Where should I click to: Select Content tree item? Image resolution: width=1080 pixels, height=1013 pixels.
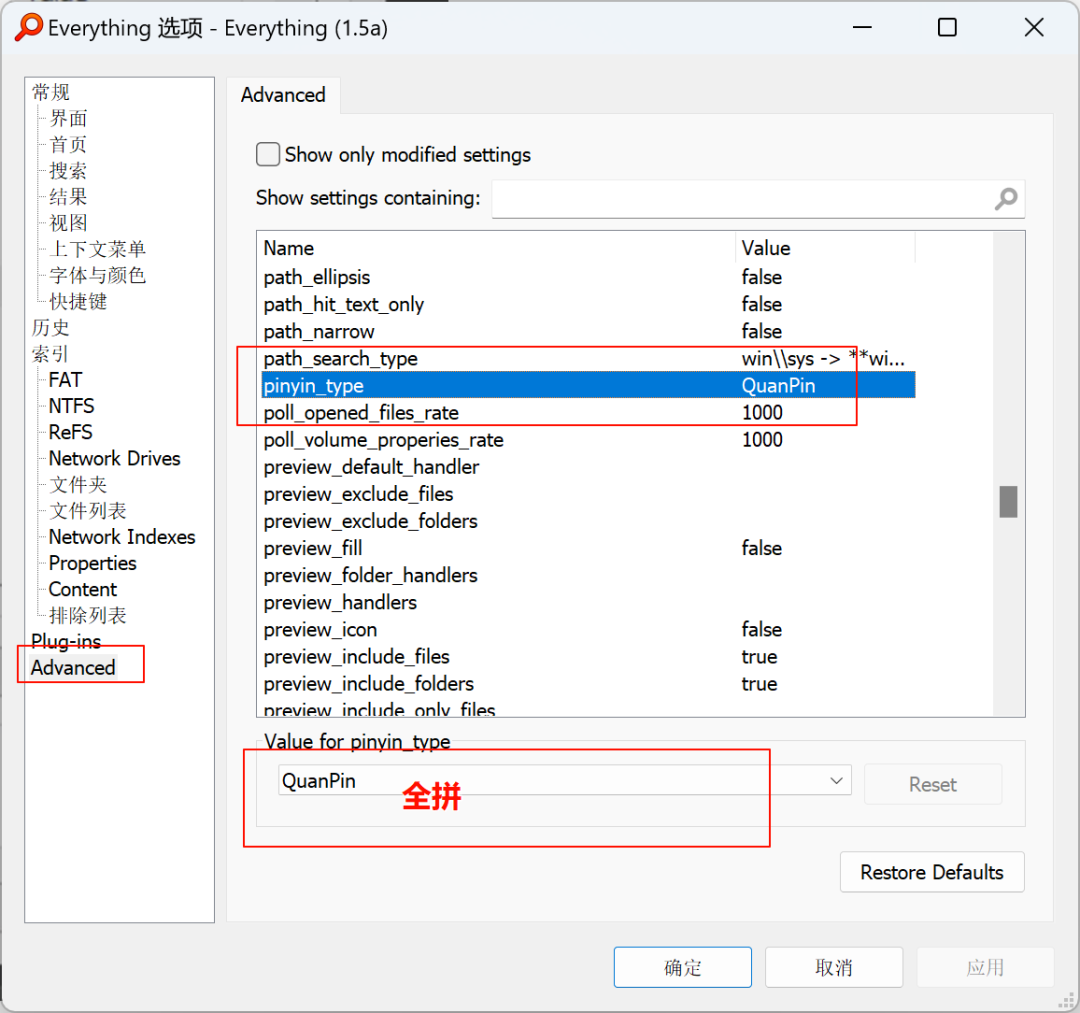(83, 589)
